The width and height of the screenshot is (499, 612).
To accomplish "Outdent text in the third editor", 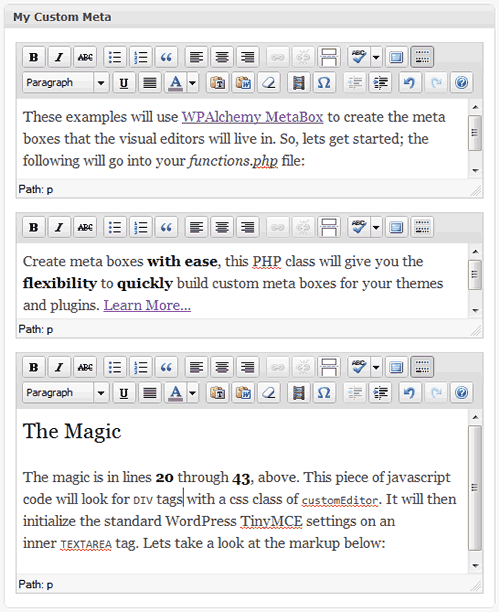I will [x=355, y=393].
